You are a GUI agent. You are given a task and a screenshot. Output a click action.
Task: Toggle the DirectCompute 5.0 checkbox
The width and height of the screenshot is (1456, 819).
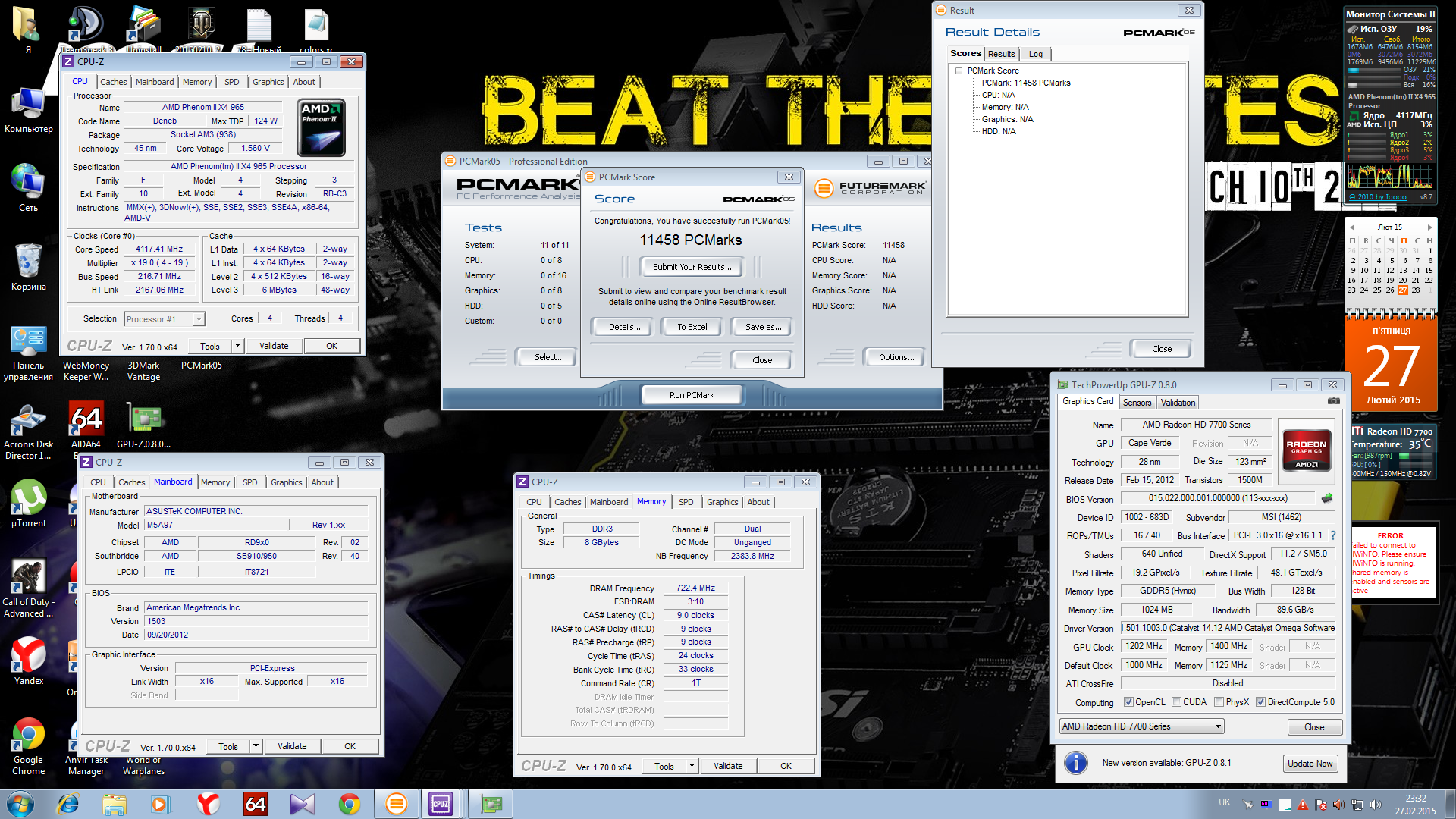1260,702
